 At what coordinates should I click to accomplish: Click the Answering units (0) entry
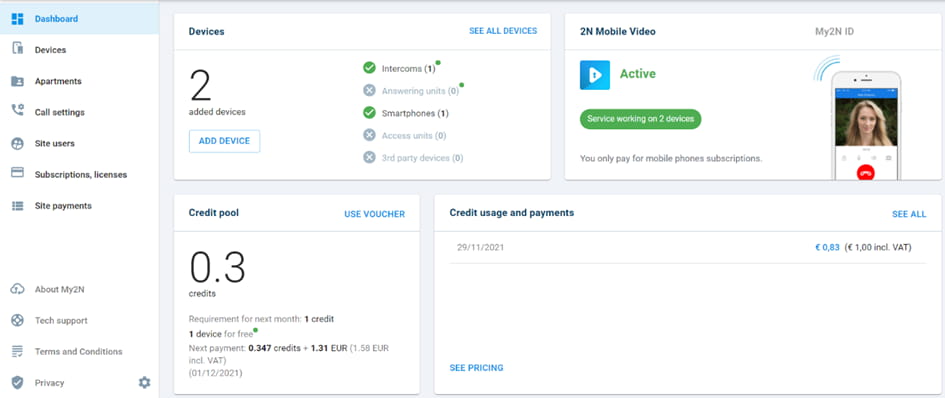[x=420, y=91]
